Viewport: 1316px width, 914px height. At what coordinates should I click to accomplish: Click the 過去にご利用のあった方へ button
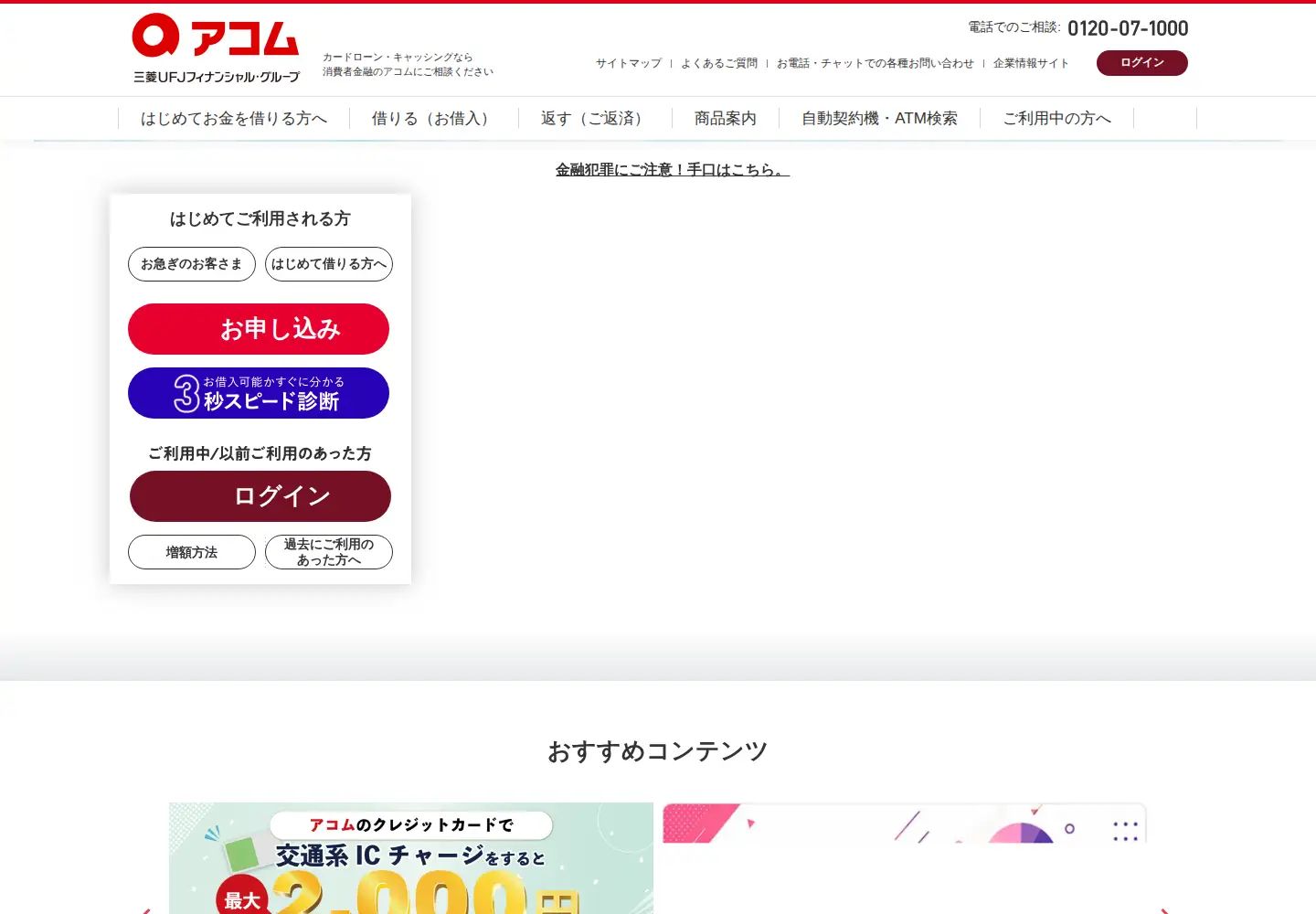tap(329, 552)
